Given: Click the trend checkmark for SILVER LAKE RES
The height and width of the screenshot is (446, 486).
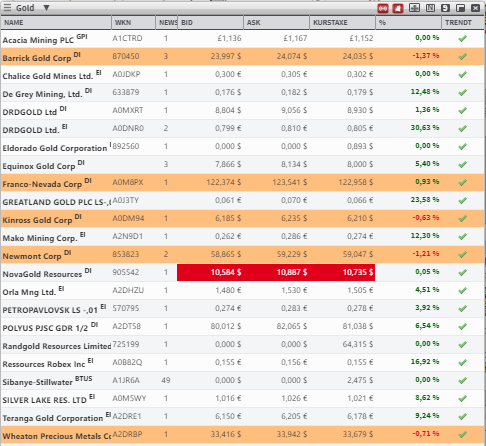Looking at the screenshot, I should 462,399.
